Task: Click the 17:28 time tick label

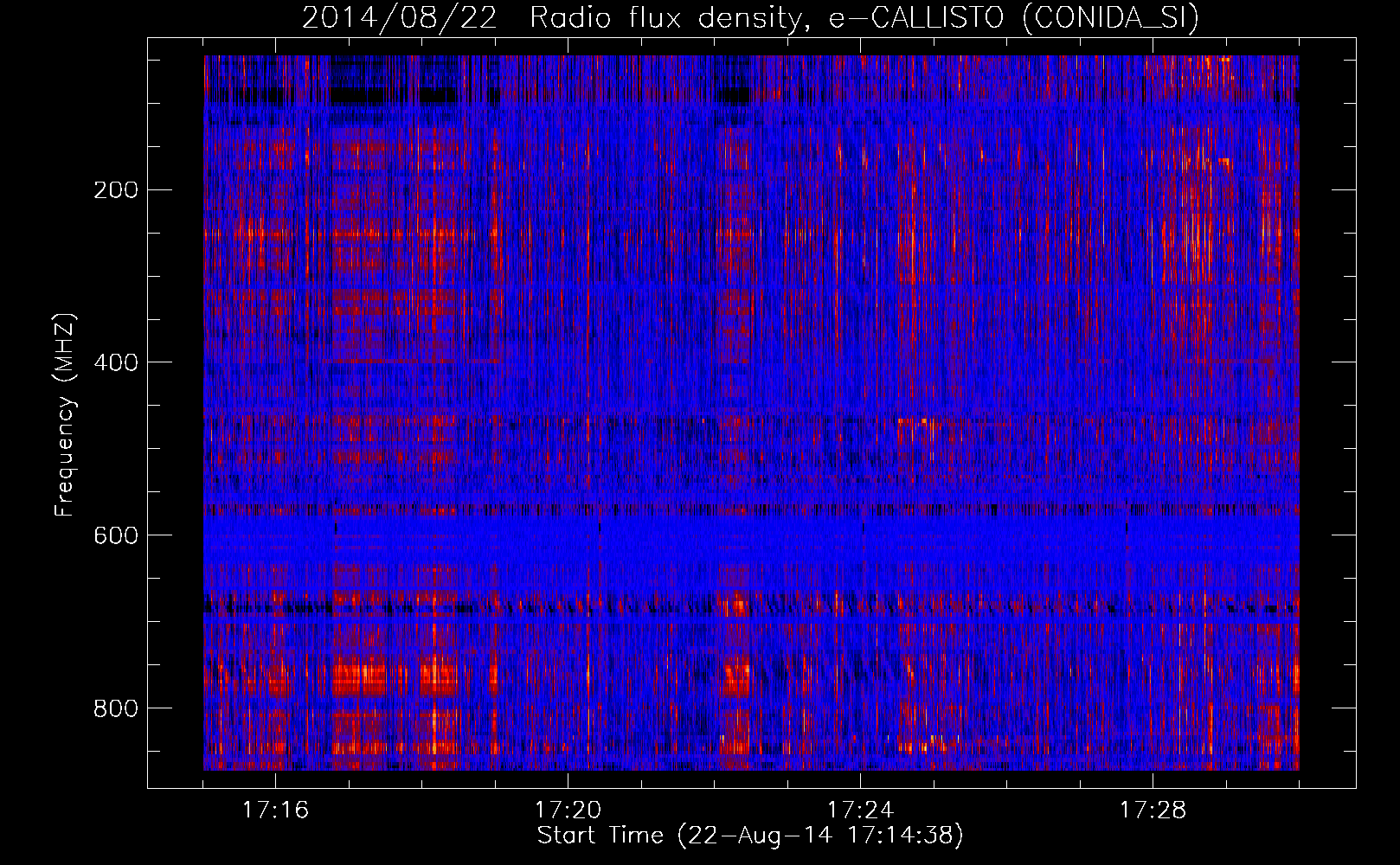Action: [1153, 811]
